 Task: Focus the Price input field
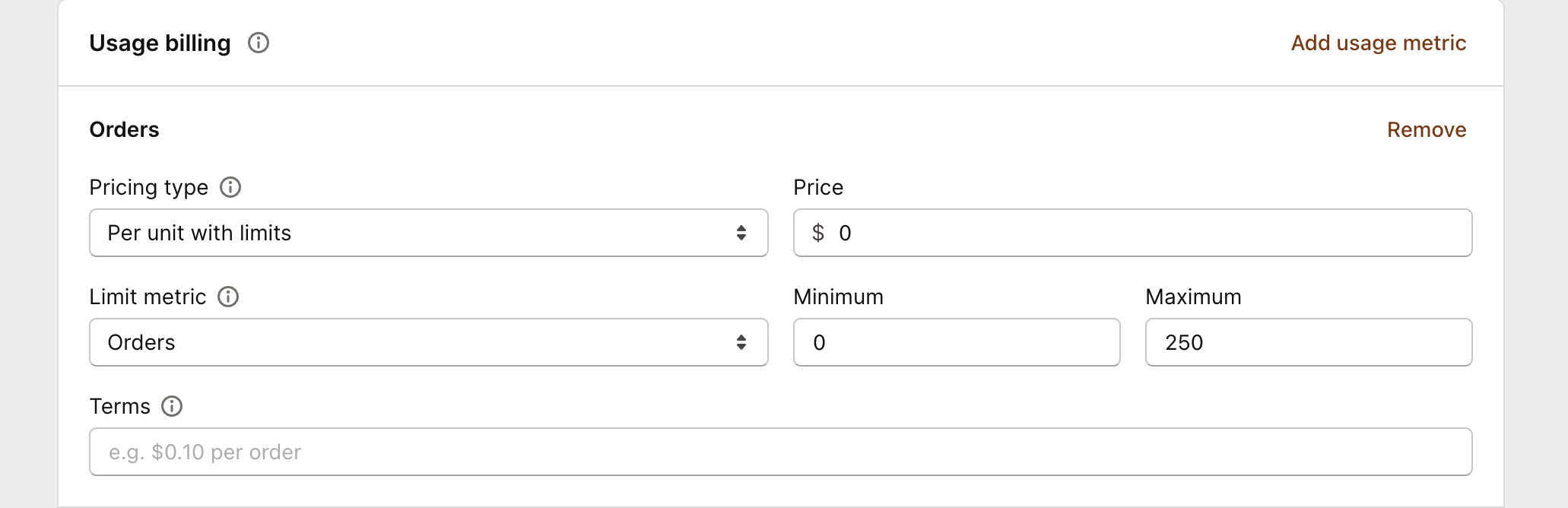pos(1141,233)
